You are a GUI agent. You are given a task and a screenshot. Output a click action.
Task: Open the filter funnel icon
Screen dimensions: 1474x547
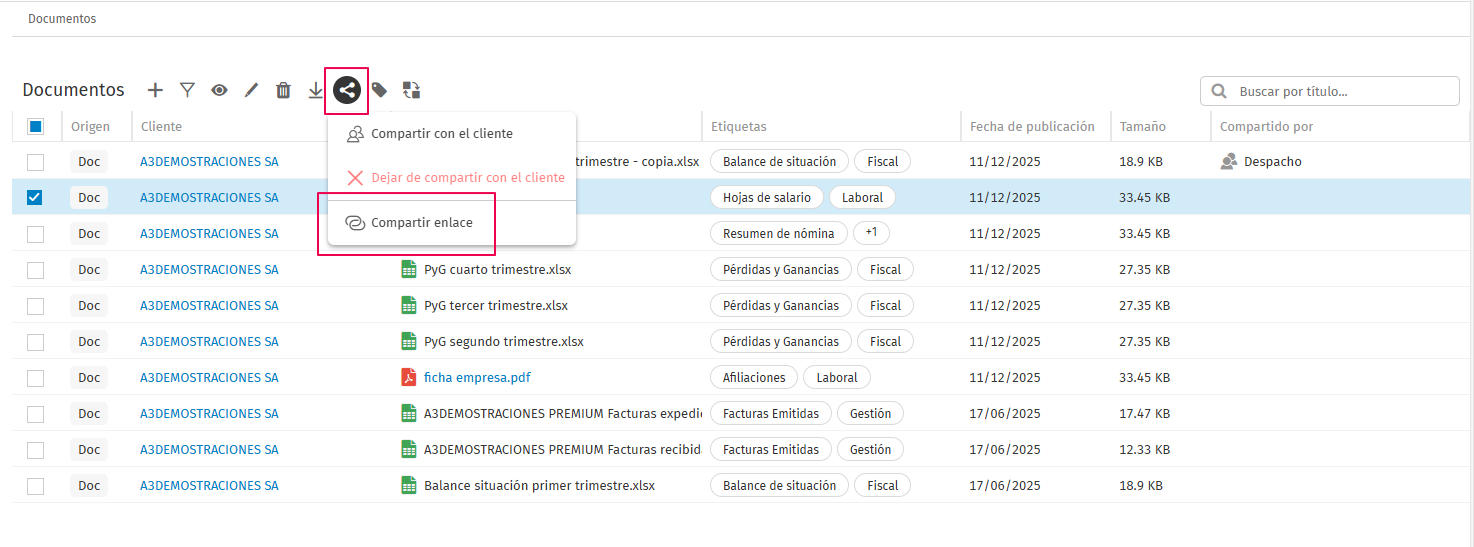(x=187, y=90)
